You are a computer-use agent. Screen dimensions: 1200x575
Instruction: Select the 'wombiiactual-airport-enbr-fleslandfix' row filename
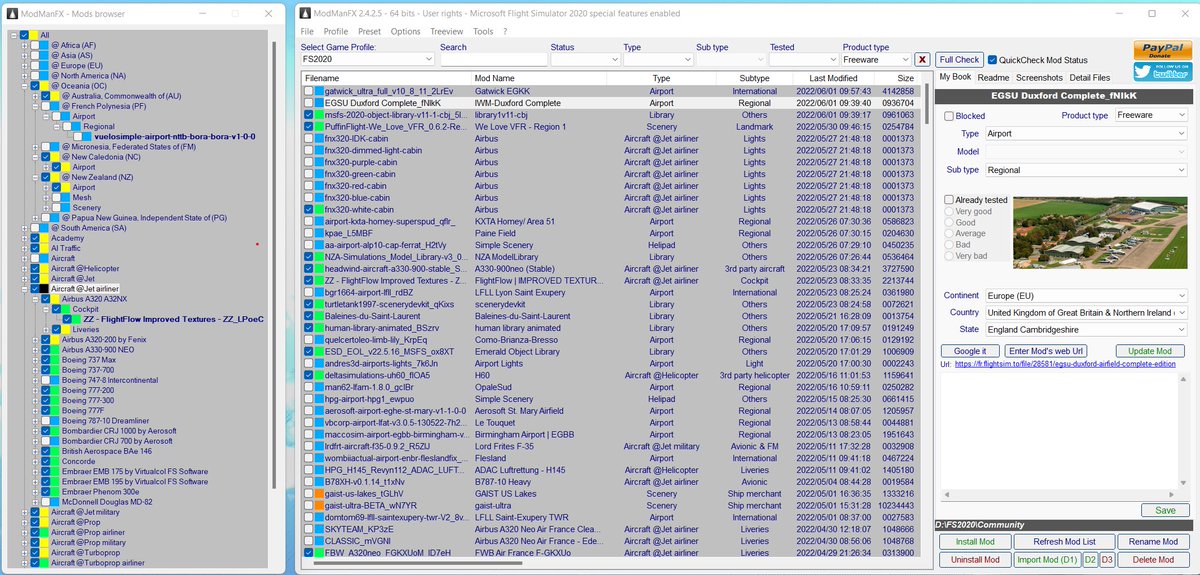click(x=398, y=458)
